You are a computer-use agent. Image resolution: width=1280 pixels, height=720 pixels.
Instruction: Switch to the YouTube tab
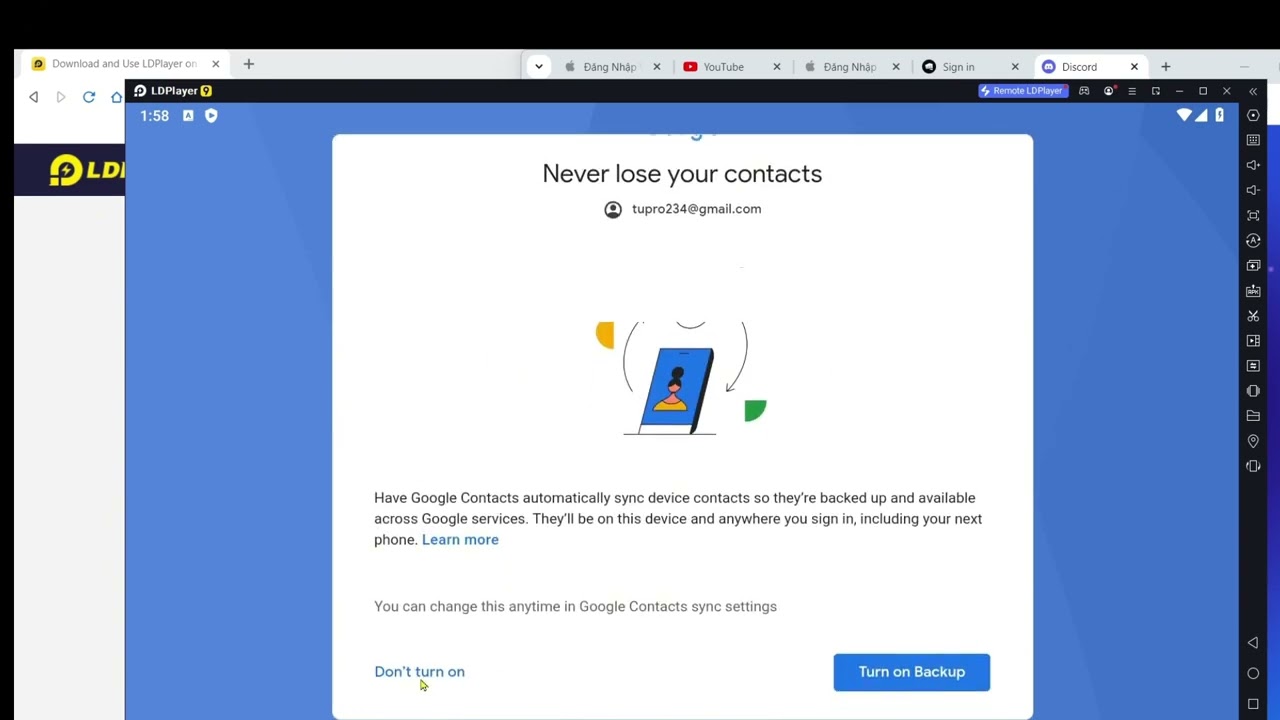click(723, 67)
